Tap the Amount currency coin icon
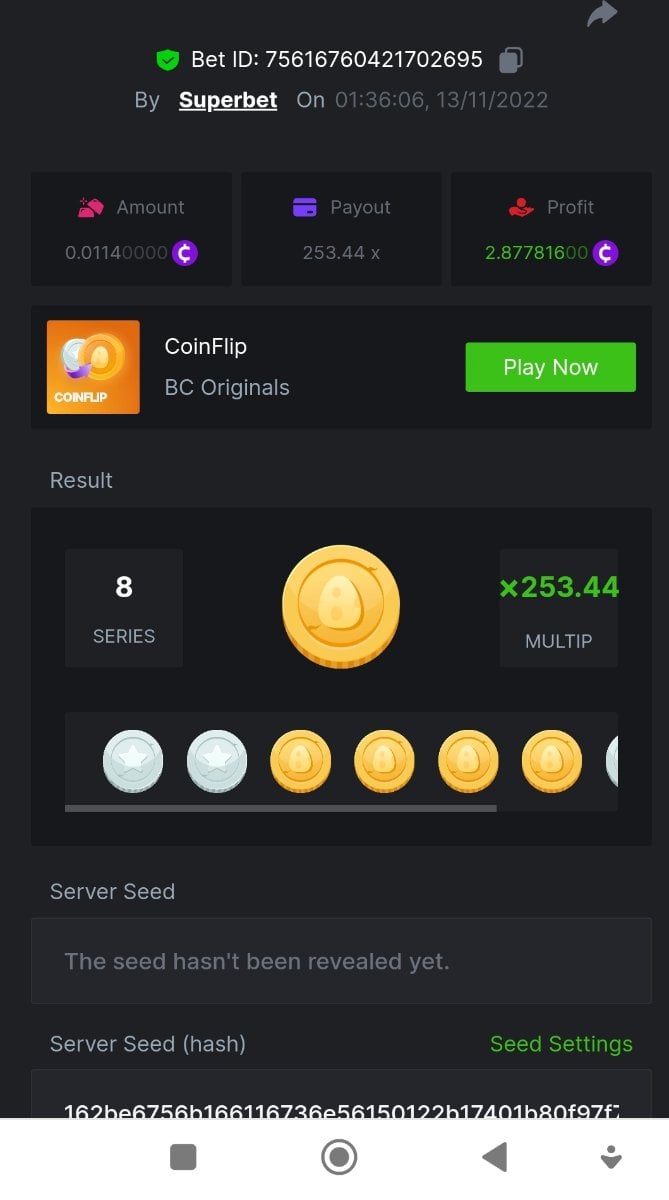Screen dimensions: 669x1200 click(x=184, y=253)
